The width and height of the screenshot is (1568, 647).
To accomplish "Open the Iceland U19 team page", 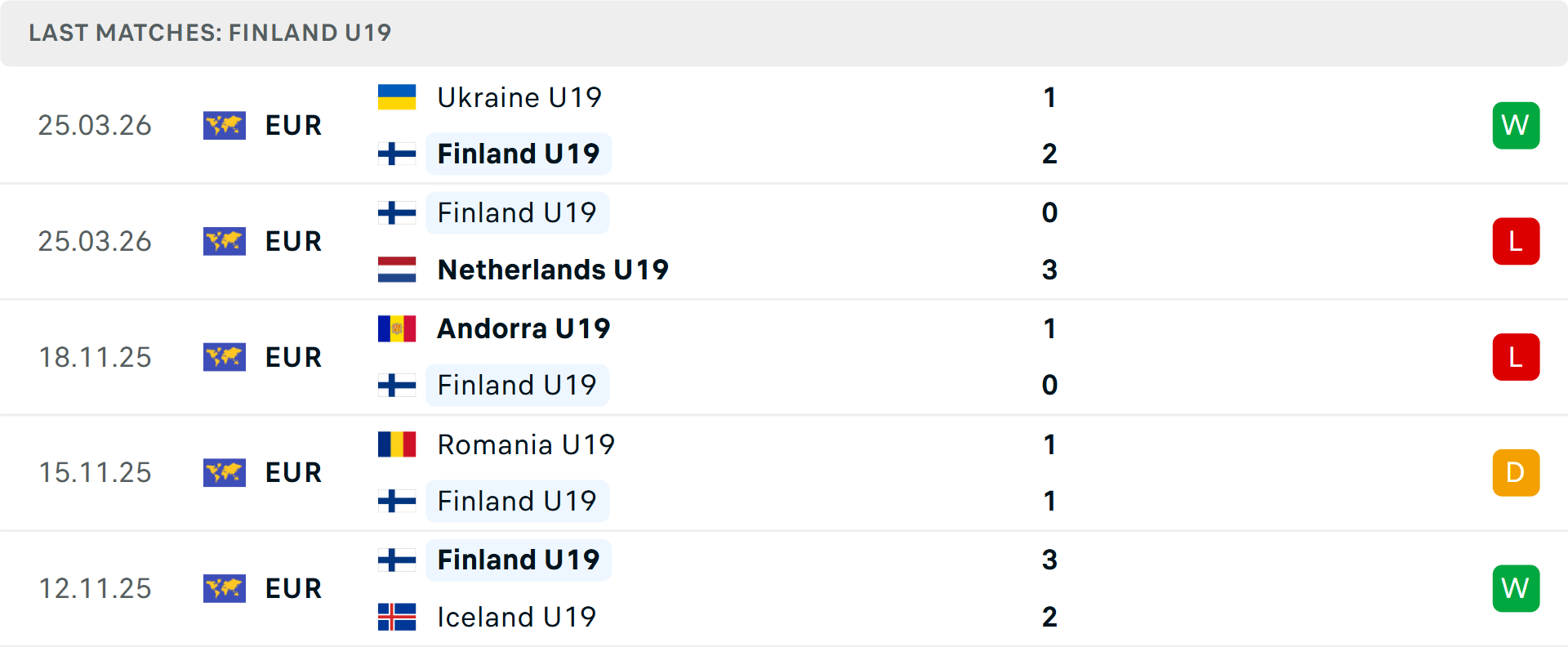I will pos(517,617).
